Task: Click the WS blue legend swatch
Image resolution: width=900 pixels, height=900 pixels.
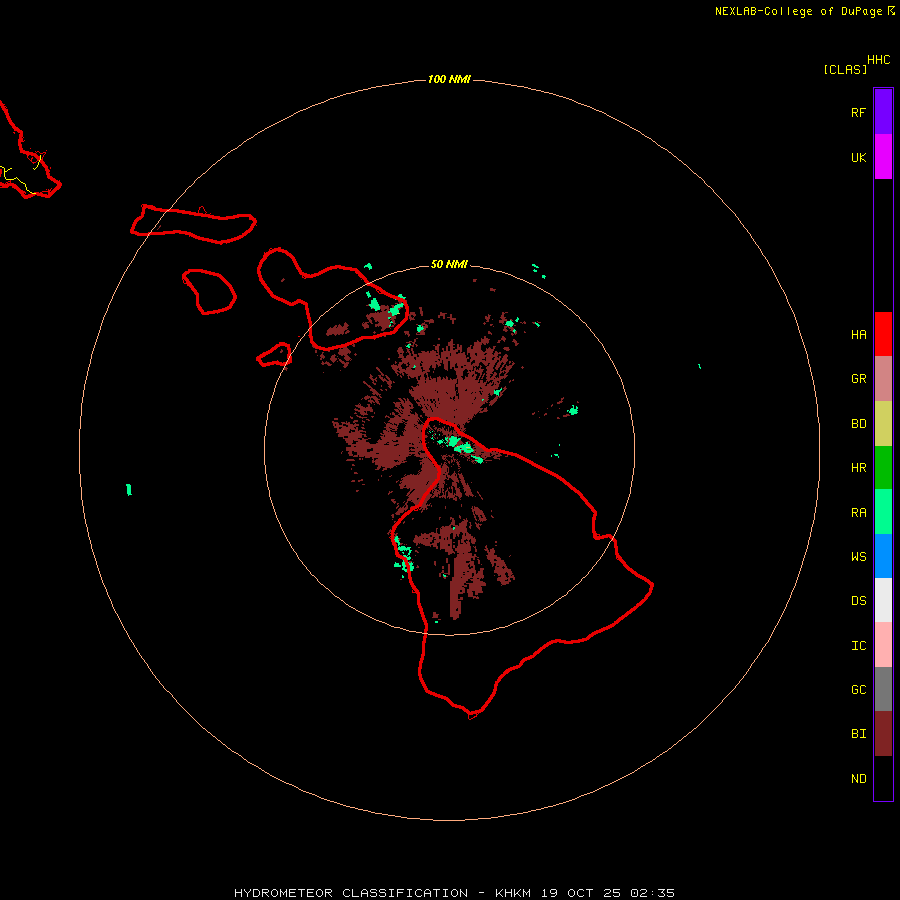Action: click(x=883, y=556)
